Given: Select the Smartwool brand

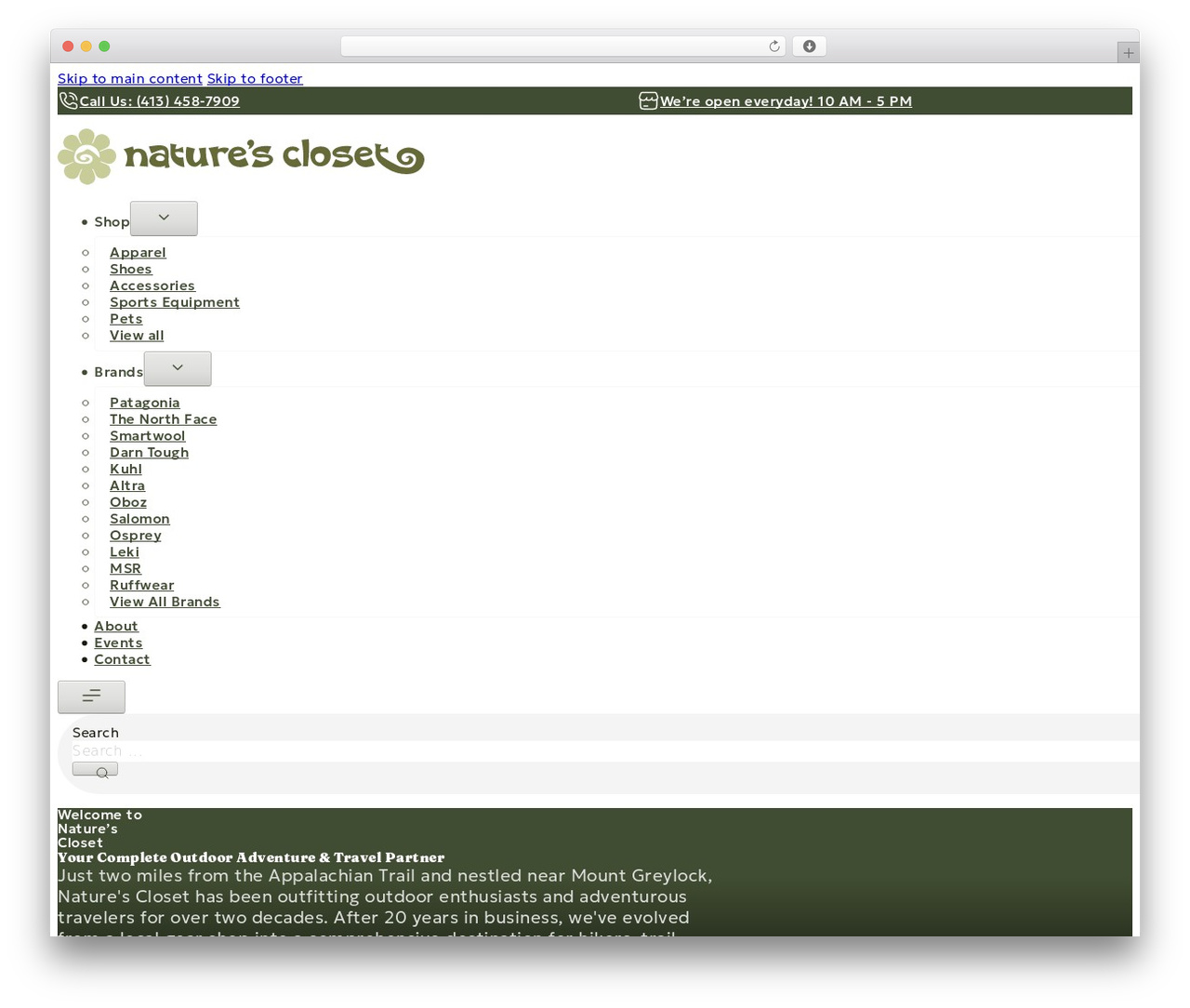Looking at the screenshot, I should (x=147, y=436).
